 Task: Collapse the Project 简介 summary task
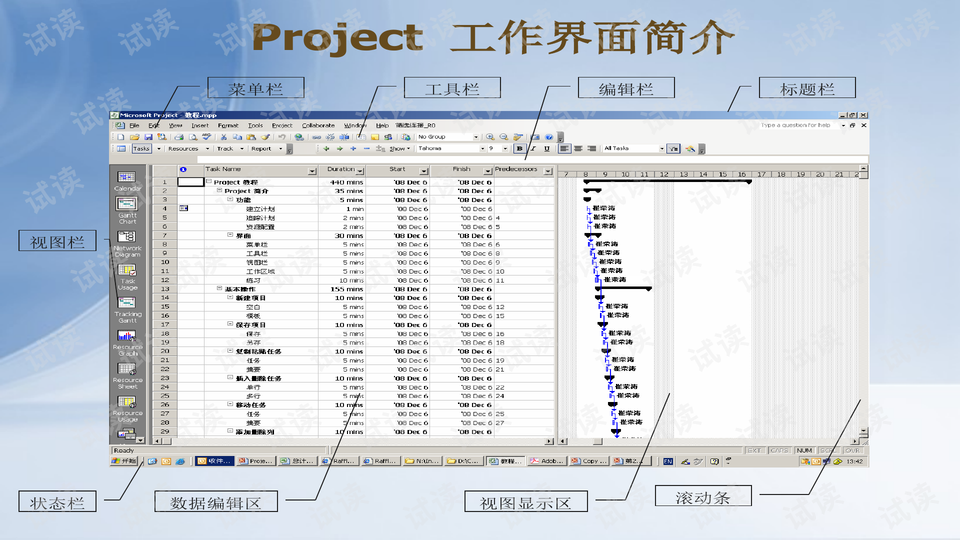point(219,191)
